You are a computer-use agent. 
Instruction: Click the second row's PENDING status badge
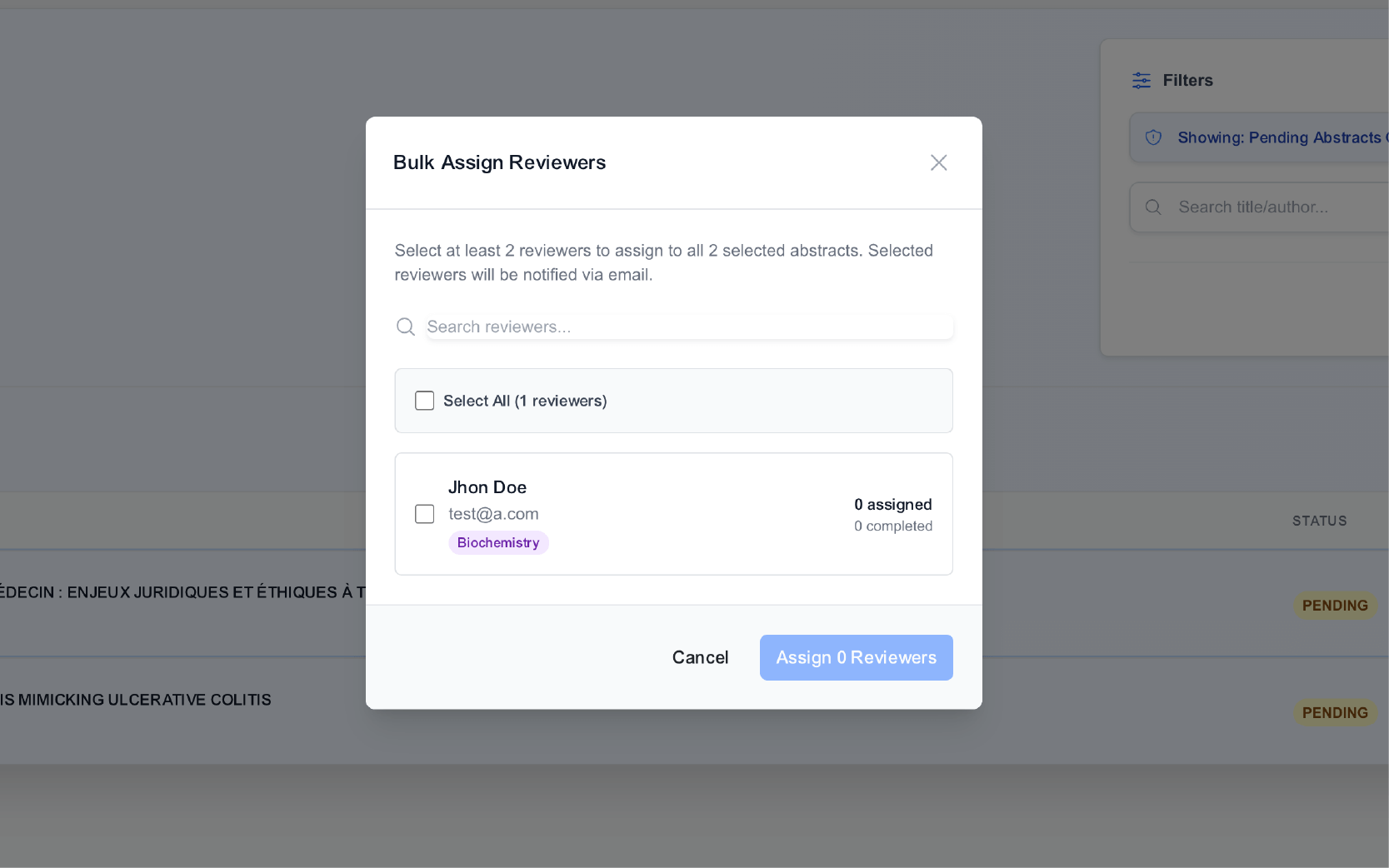(x=1334, y=713)
